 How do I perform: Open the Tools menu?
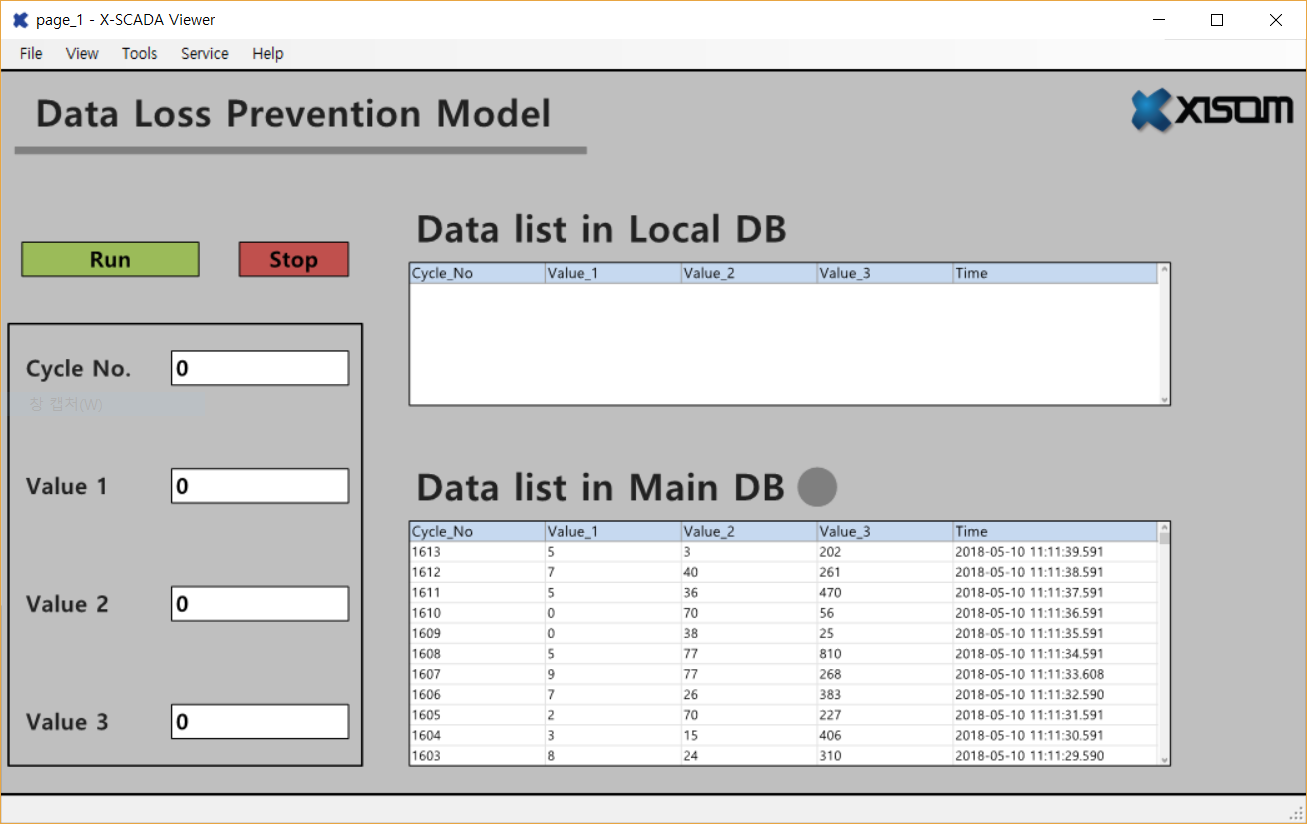point(140,54)
